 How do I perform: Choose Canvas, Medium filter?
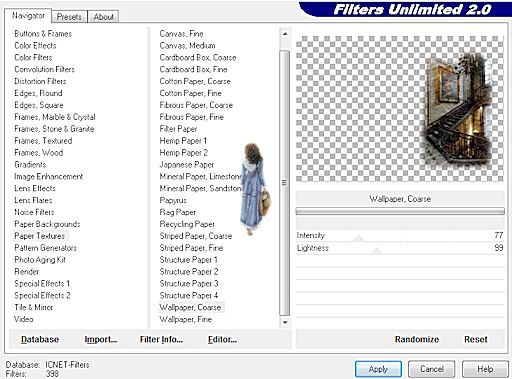pyautogui.click(x=187, y=46)
